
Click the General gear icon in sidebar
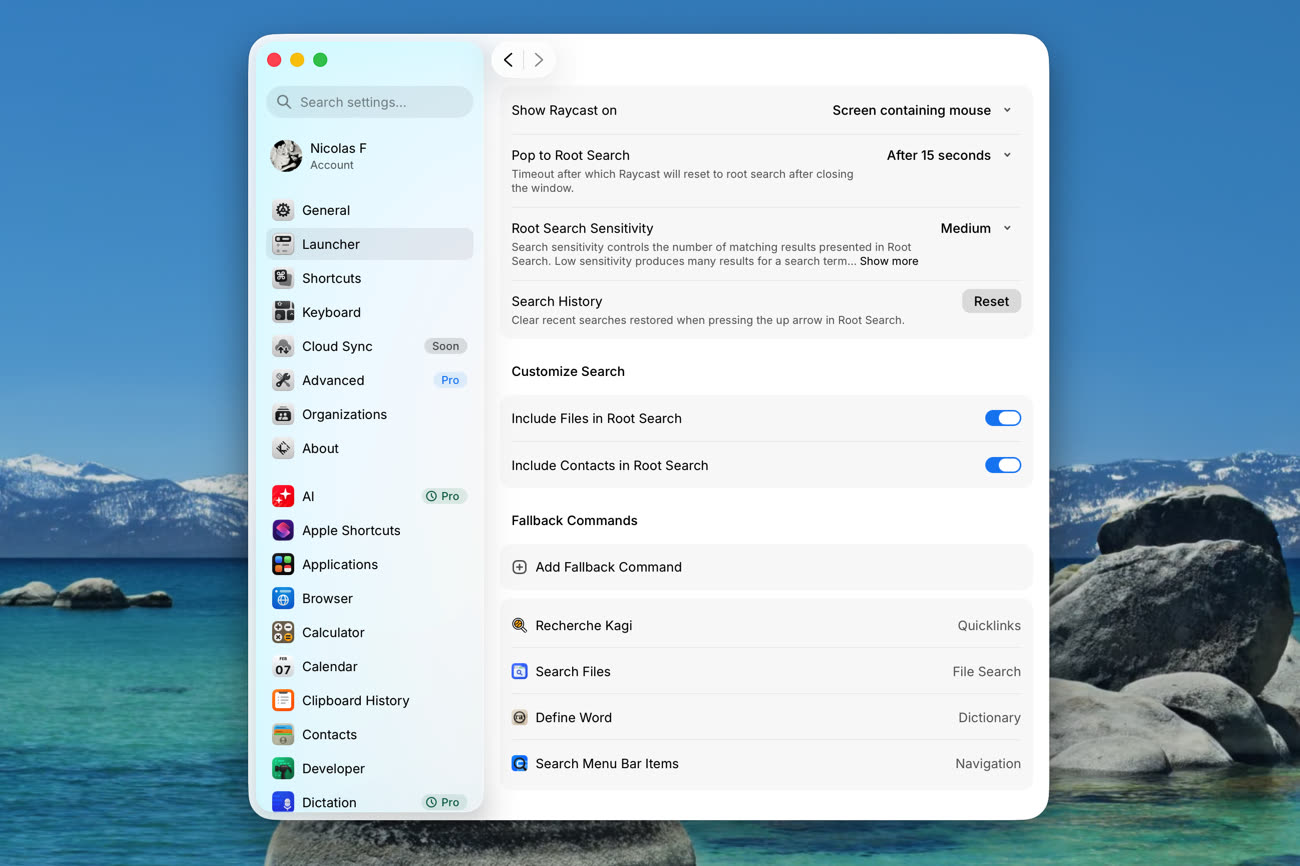[x=283, y=210]
